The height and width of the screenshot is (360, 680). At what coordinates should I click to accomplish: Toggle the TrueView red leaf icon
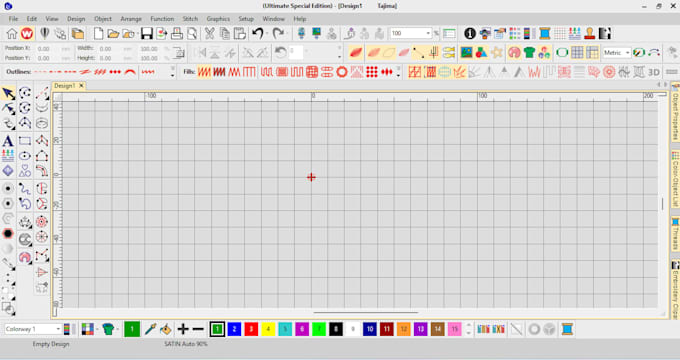[356, 53]
